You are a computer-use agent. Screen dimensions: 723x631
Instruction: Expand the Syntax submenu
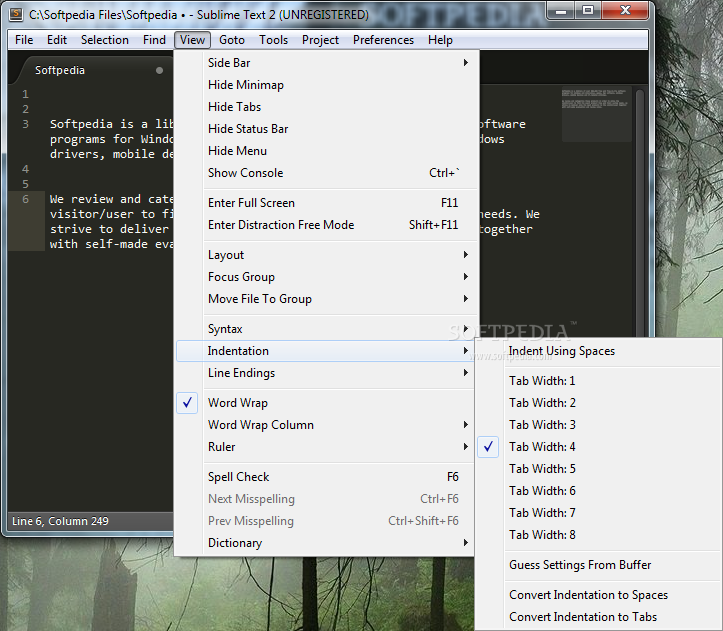click(x=326, y=329)
